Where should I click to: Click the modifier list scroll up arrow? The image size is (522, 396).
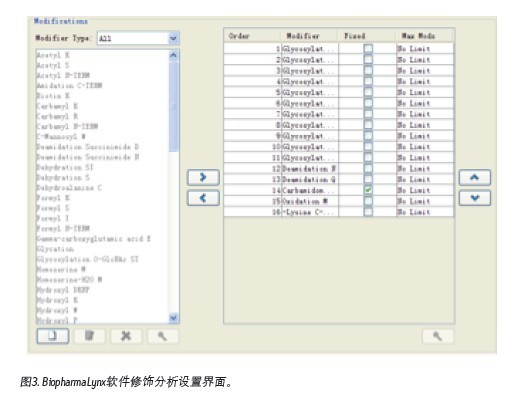pyautogui.click(x=173, y=55)
